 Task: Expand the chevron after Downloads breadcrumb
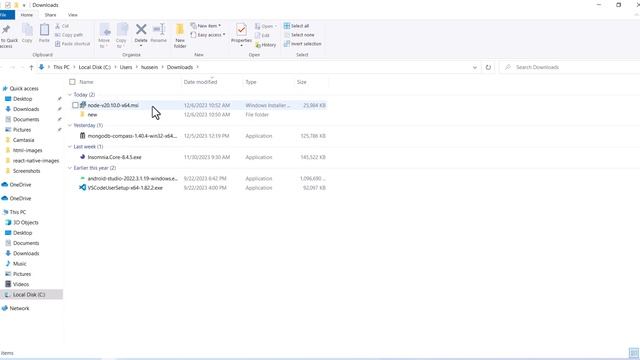pos(198,67)
